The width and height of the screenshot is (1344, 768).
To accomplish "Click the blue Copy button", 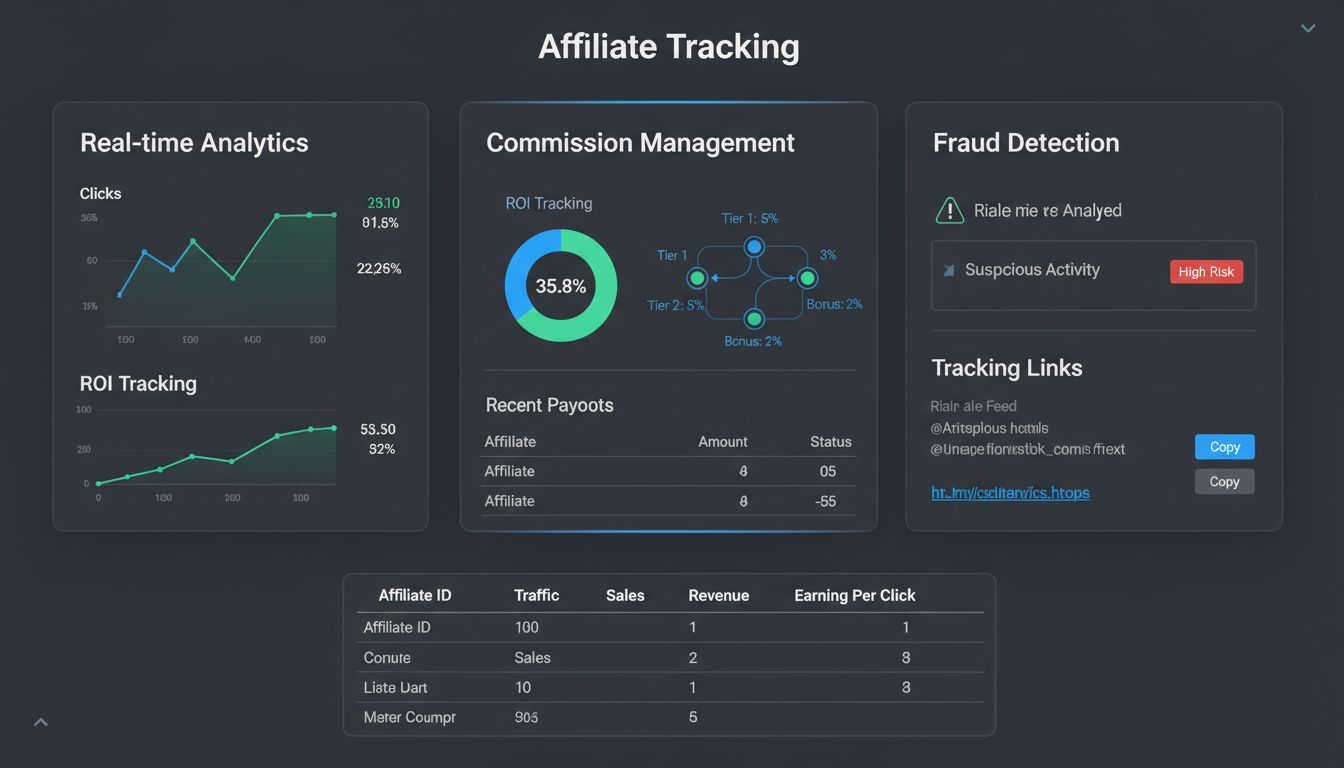I will 1224,447.
